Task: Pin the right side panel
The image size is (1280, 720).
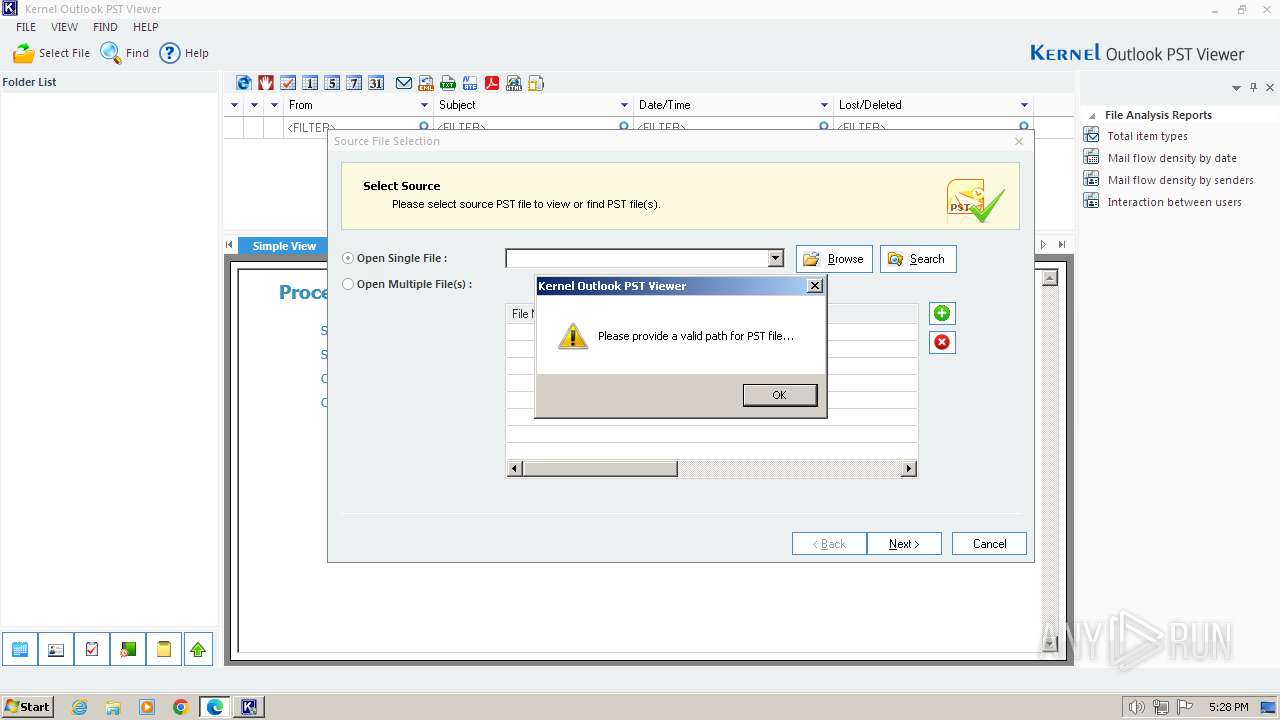Action: tap(1253, 88)
